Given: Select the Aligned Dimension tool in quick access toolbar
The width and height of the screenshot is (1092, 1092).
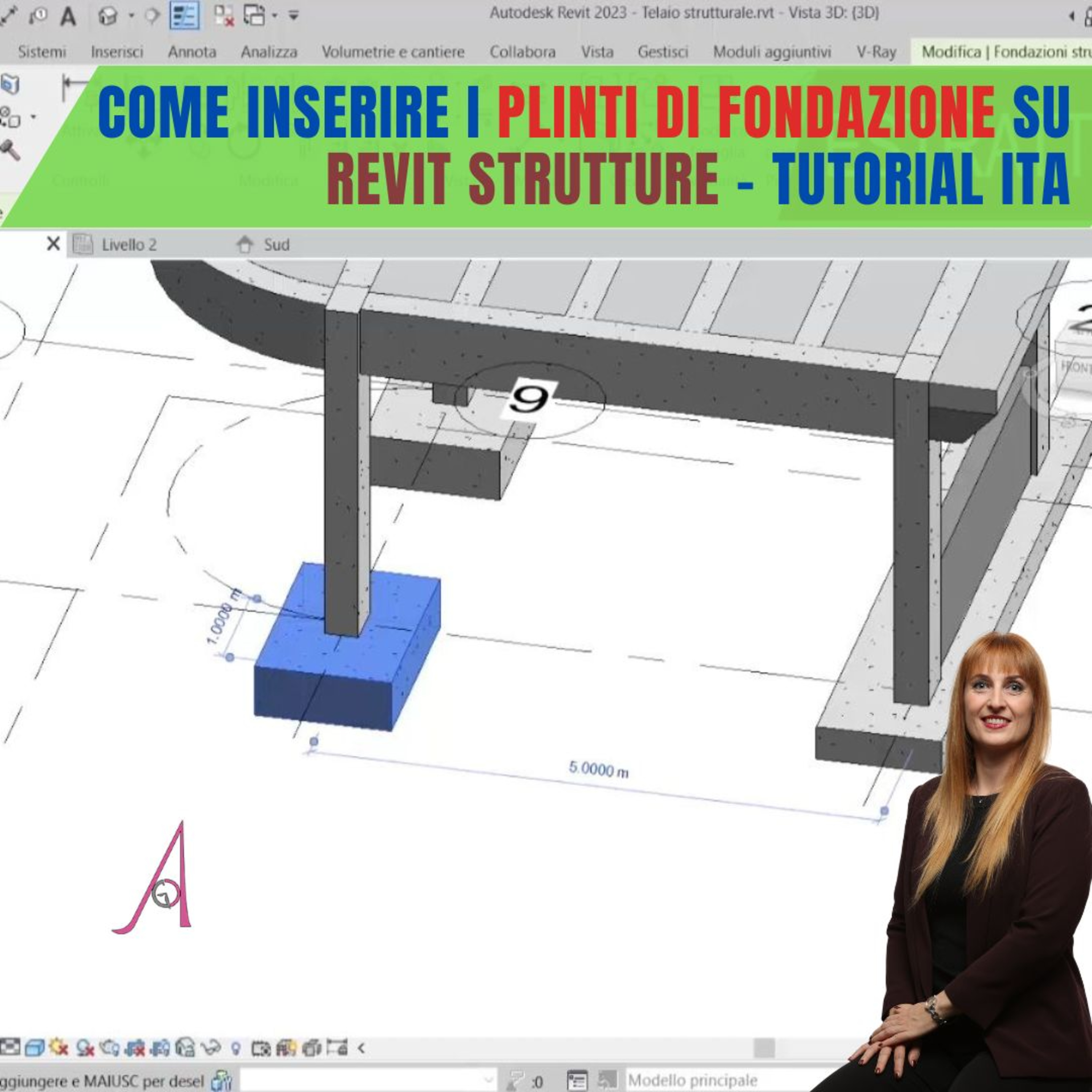Looking at the screenshot, I should tap(8, 16).
